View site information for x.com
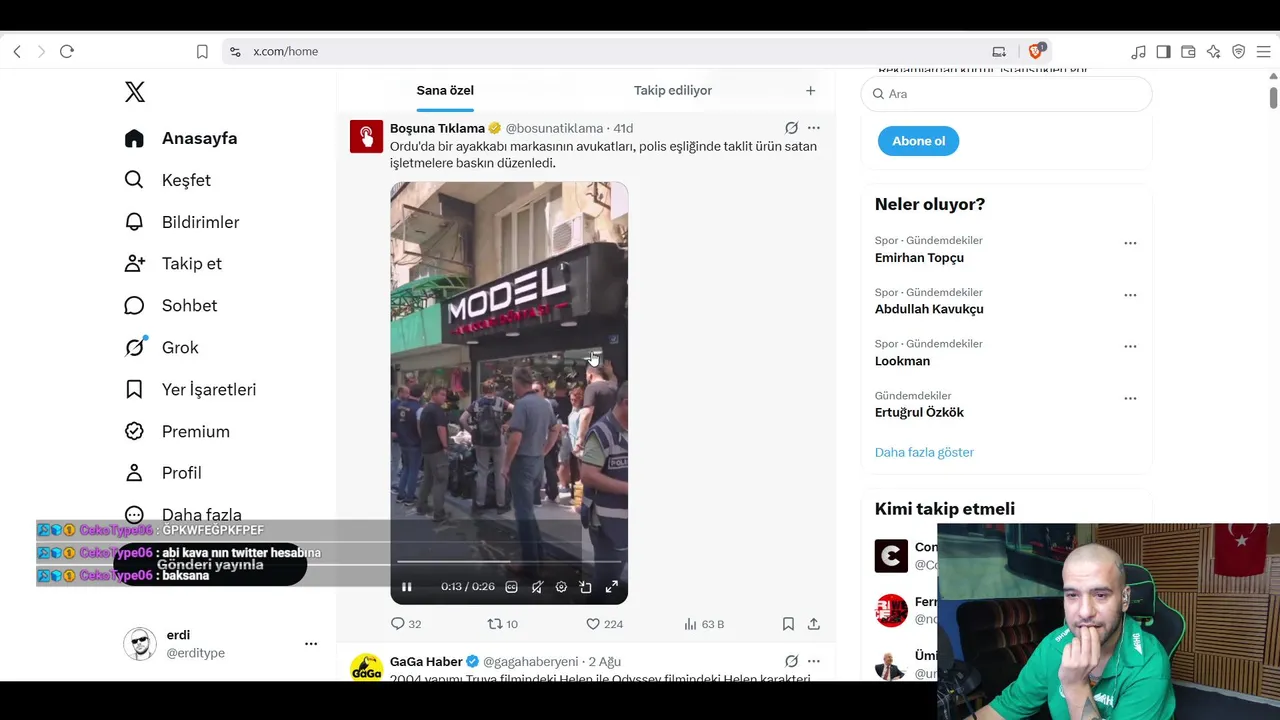 (x=235, y=52)
